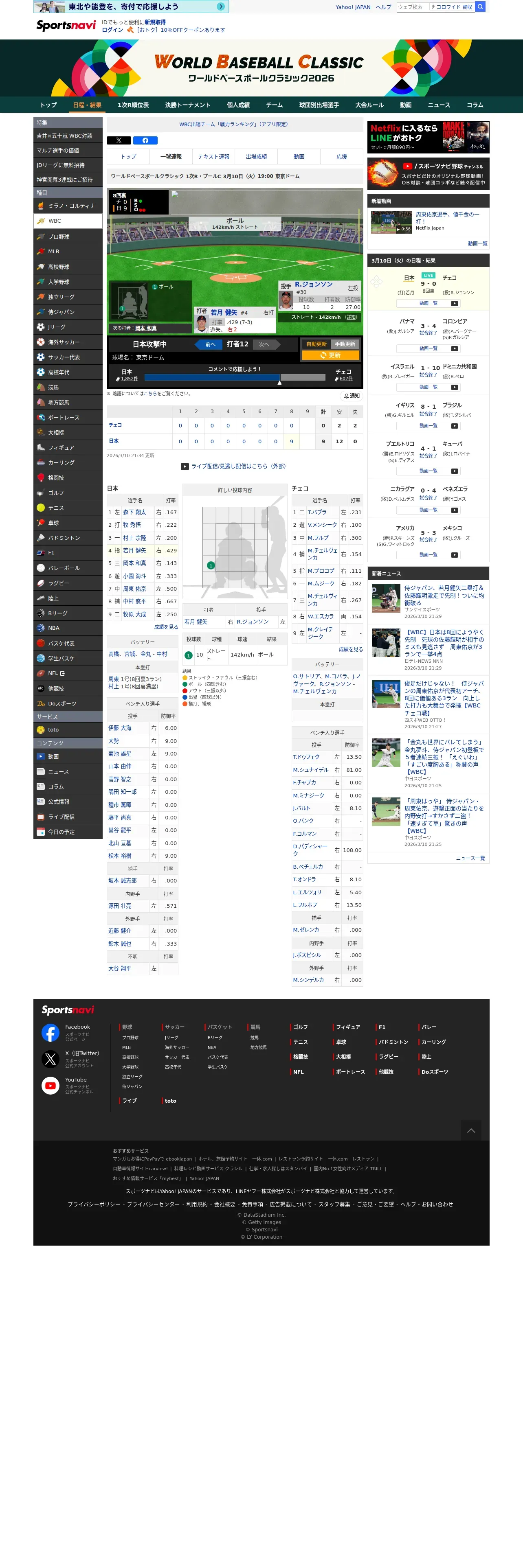Click the back-to-top arrow button in footer
523x1568 pixels.
pos(470,1130)
